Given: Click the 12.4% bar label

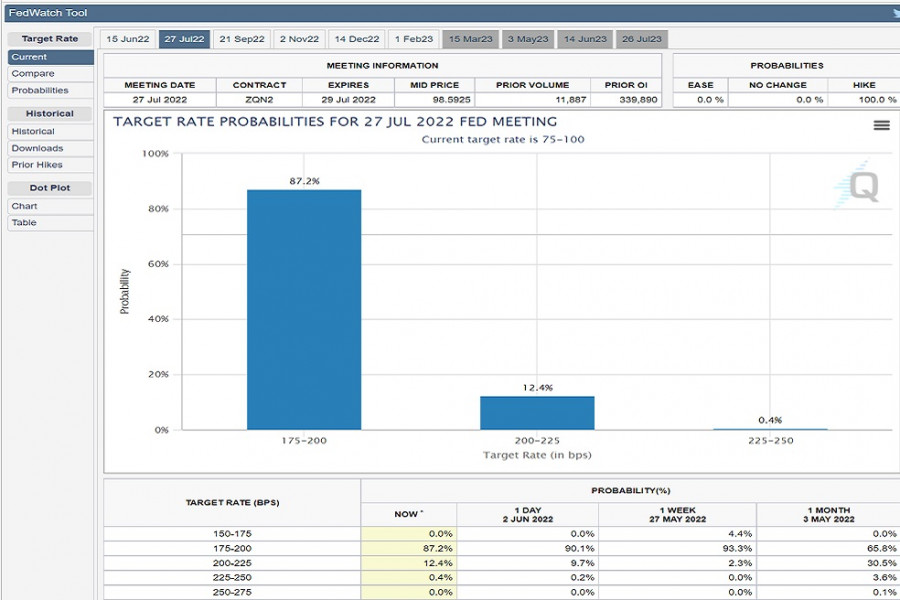Looking at the screenshot, I should (537, 388).
